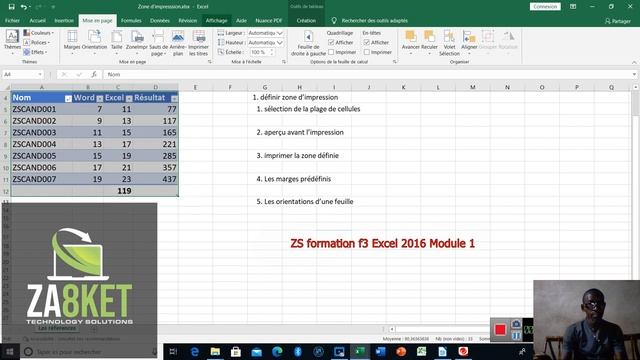This screenshot has width=640, height=360.
Task: Adjust the Échelle scale spinner
Action: click(272, 52)
